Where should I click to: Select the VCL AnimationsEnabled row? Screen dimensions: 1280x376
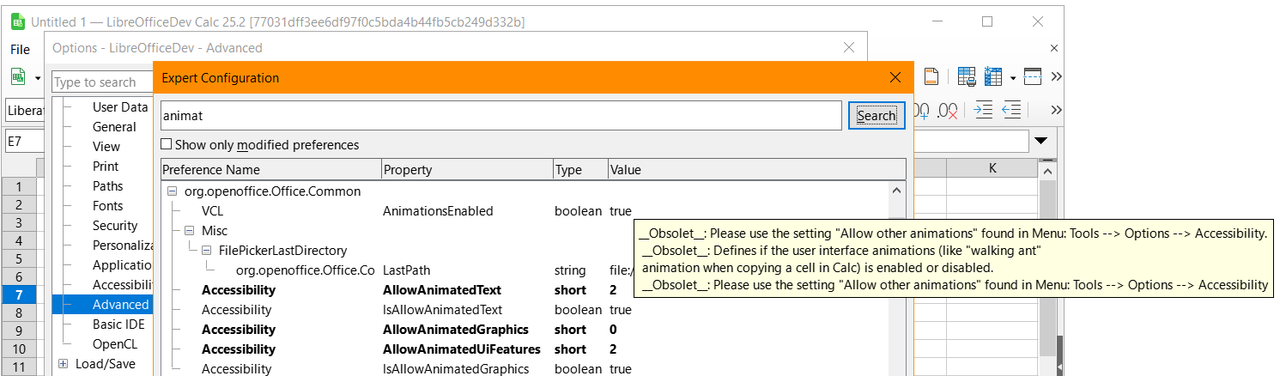click(524, 211)
